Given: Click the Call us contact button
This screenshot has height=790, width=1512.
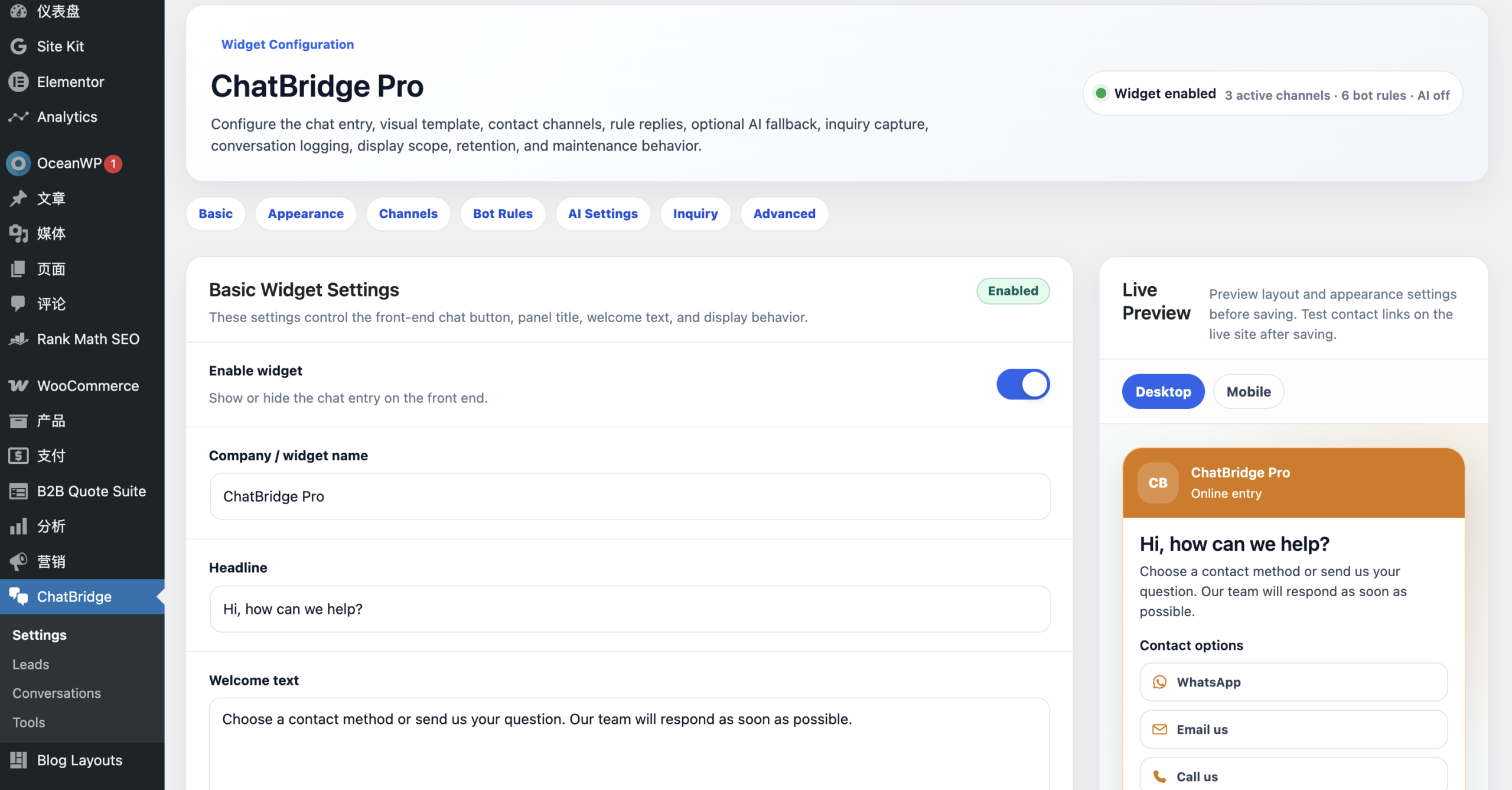Looking at the screenshot, I should click(1293, 774).
